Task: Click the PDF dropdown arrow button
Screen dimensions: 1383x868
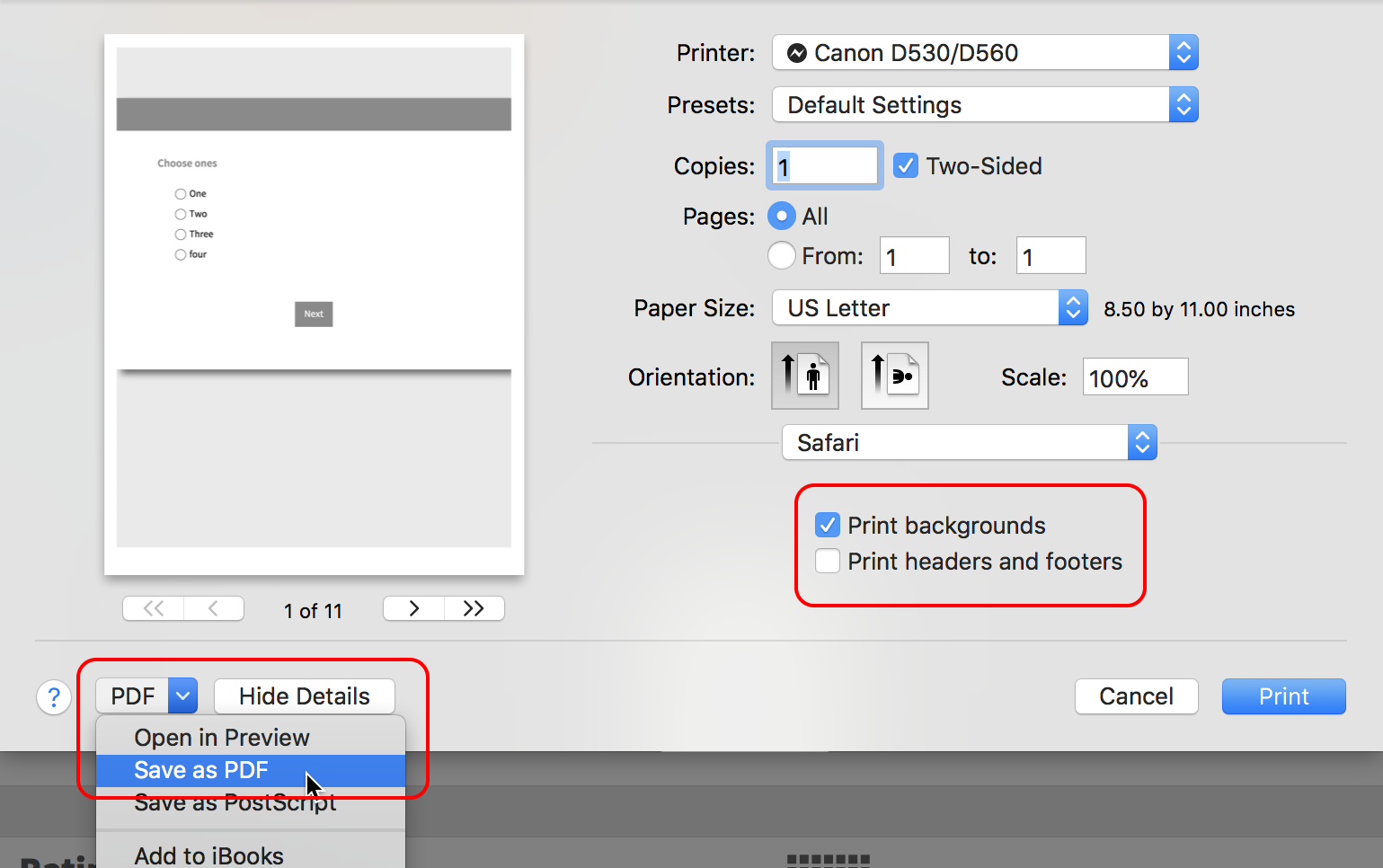Action: [183, 696]
